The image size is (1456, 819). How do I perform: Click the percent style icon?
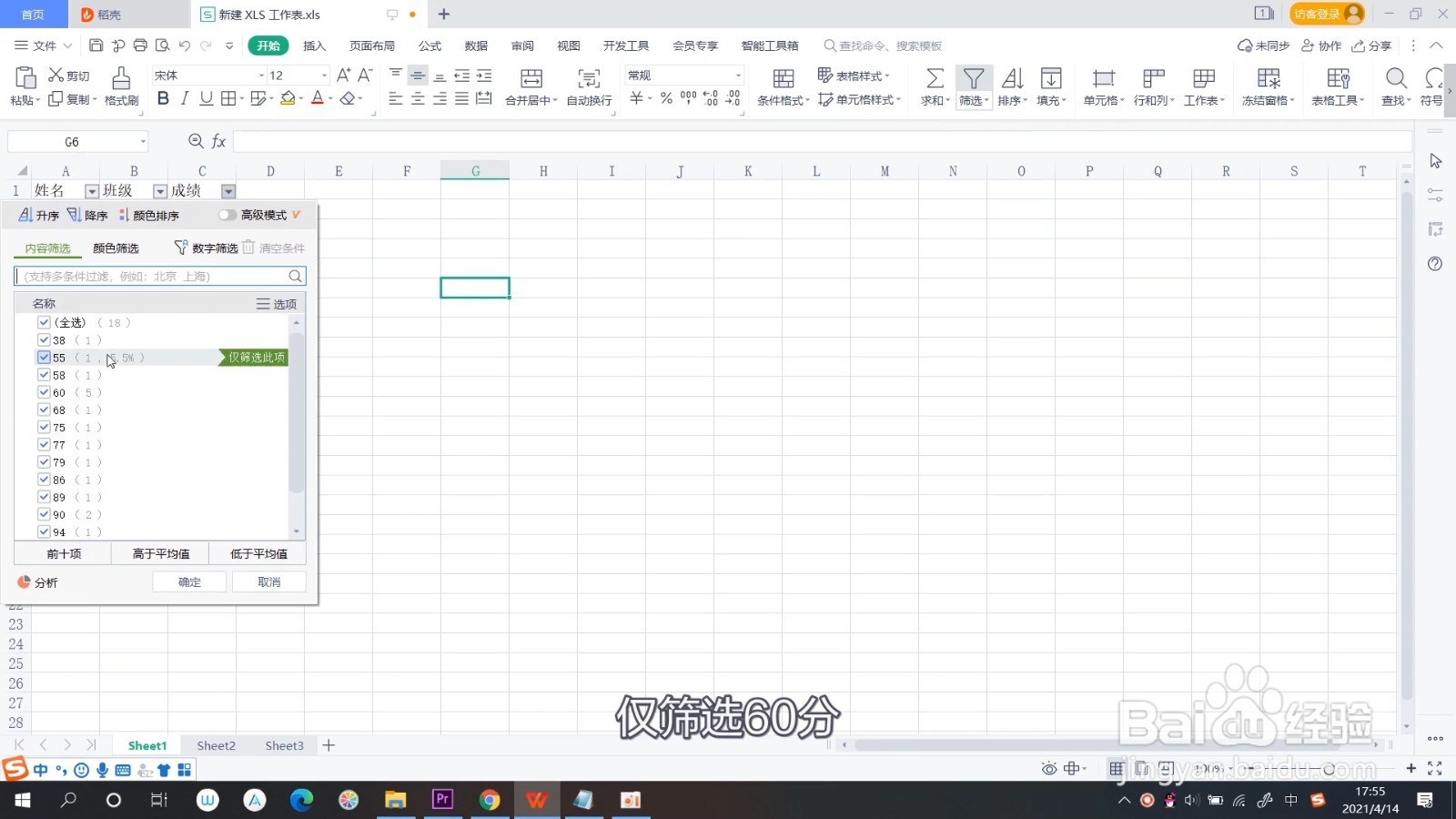pyautogui.click(x=666, y=98)
